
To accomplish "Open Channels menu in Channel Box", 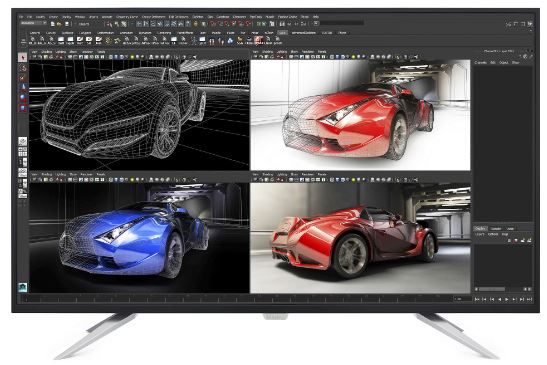I will click(480, 62).
